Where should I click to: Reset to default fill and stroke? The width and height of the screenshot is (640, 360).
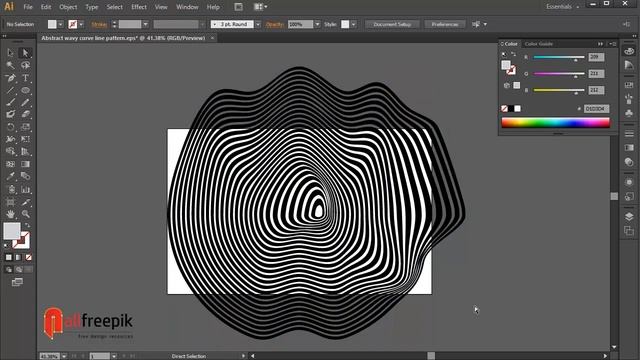(6, 246)
